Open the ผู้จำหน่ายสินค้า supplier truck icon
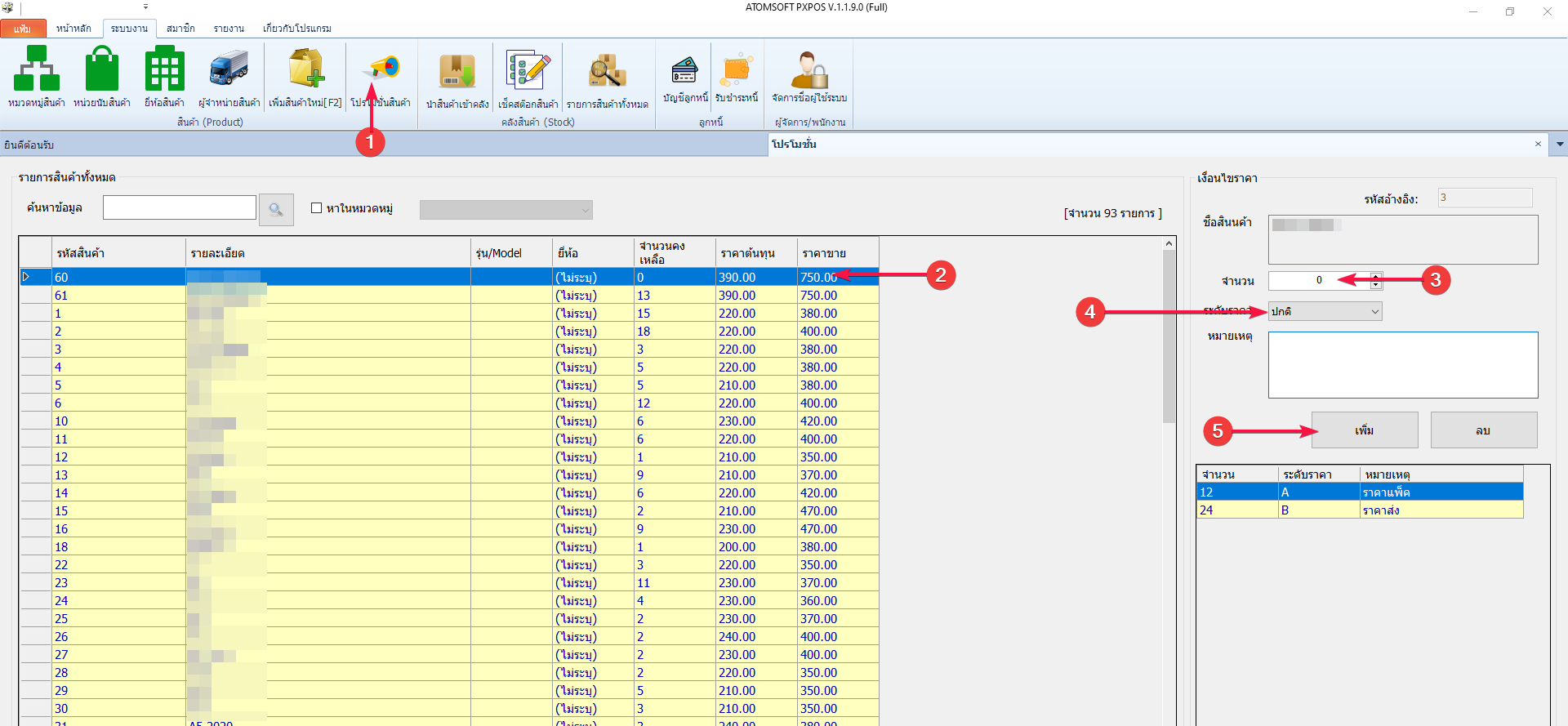Screen dimensions: 1568x726 [x=229, y=77]
